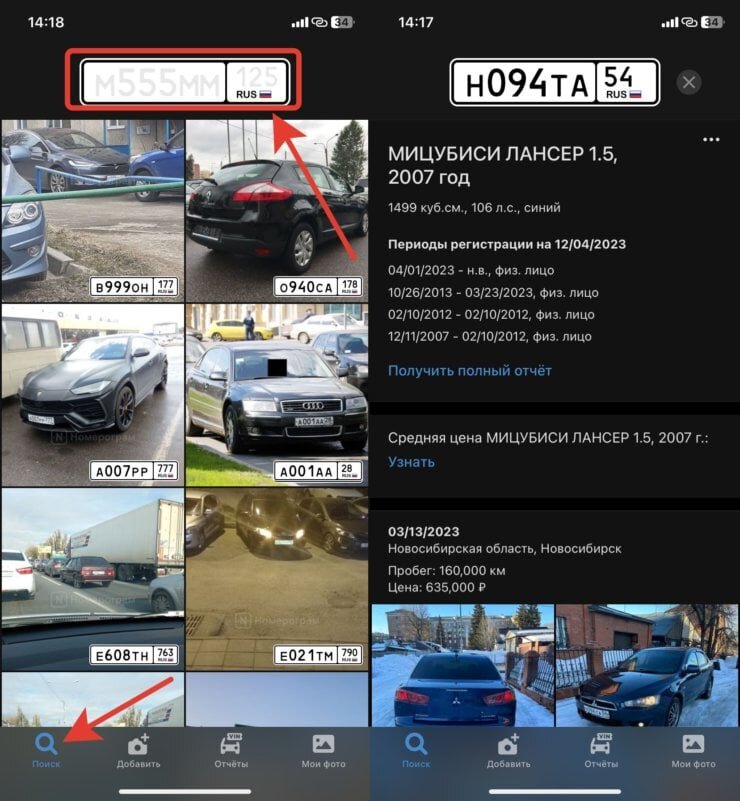Open Отчёты VIN car icon in right screen
Image resolution: width=740 pixels, height=801 pixels.
[x=601, y=744]
